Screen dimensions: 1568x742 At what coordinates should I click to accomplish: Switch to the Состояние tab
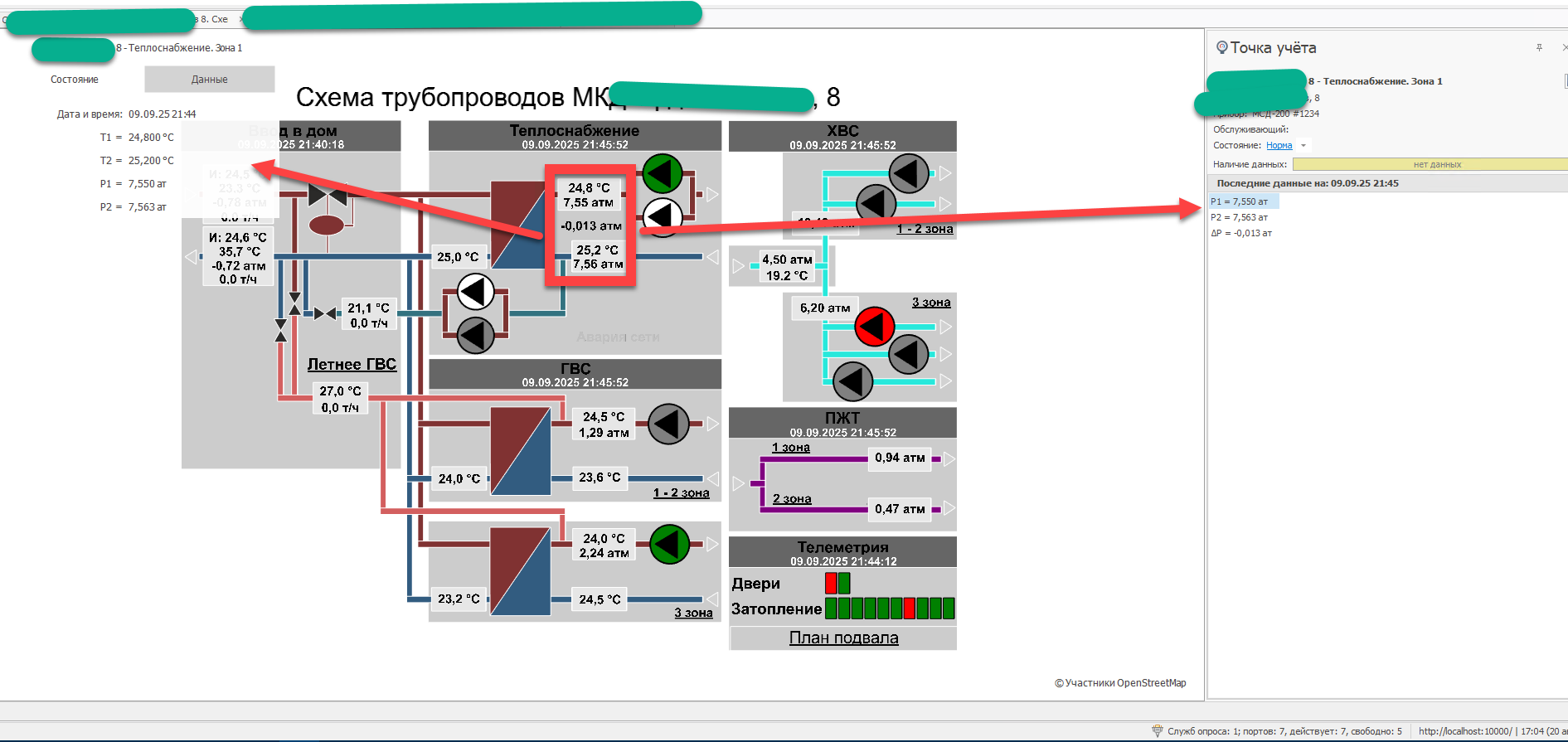(x=75, y=80)
